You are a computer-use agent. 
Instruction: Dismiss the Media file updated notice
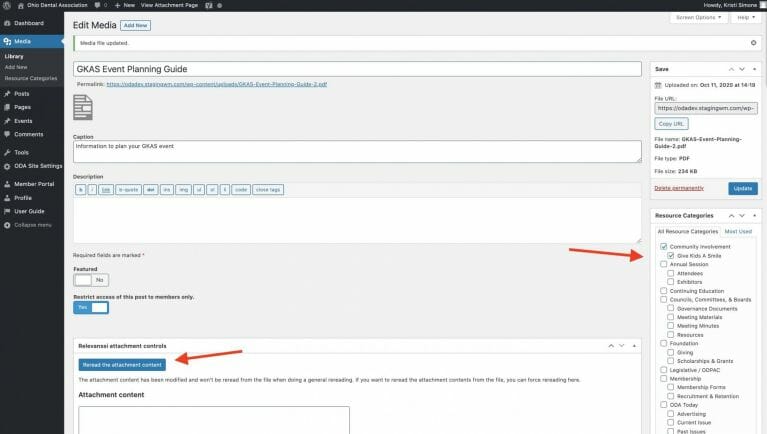[753, 43]
